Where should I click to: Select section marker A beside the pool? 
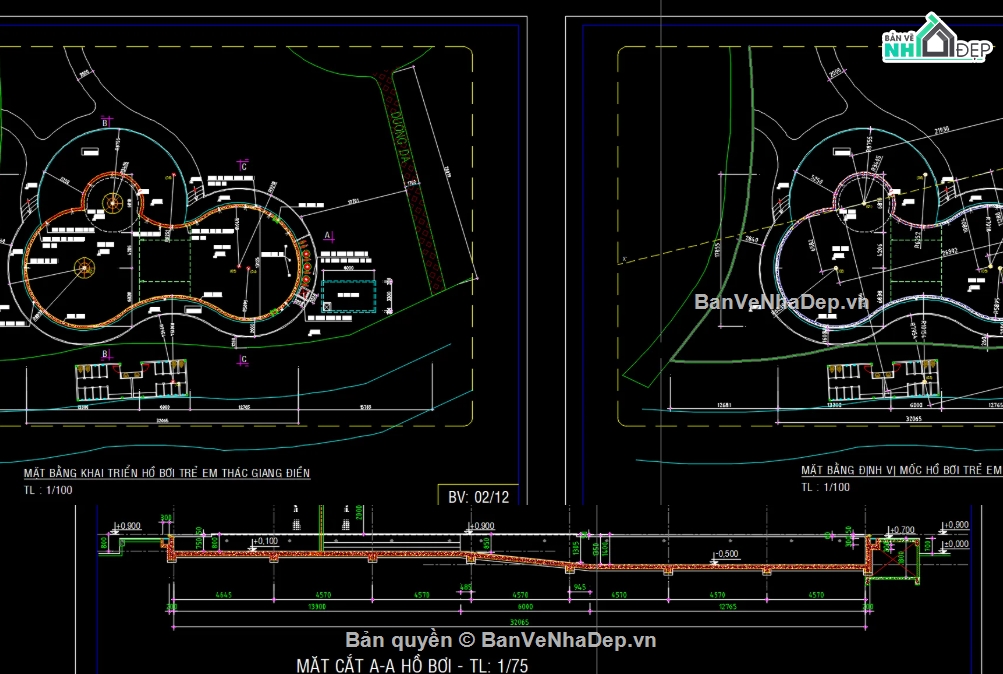[x=328, y=234]
